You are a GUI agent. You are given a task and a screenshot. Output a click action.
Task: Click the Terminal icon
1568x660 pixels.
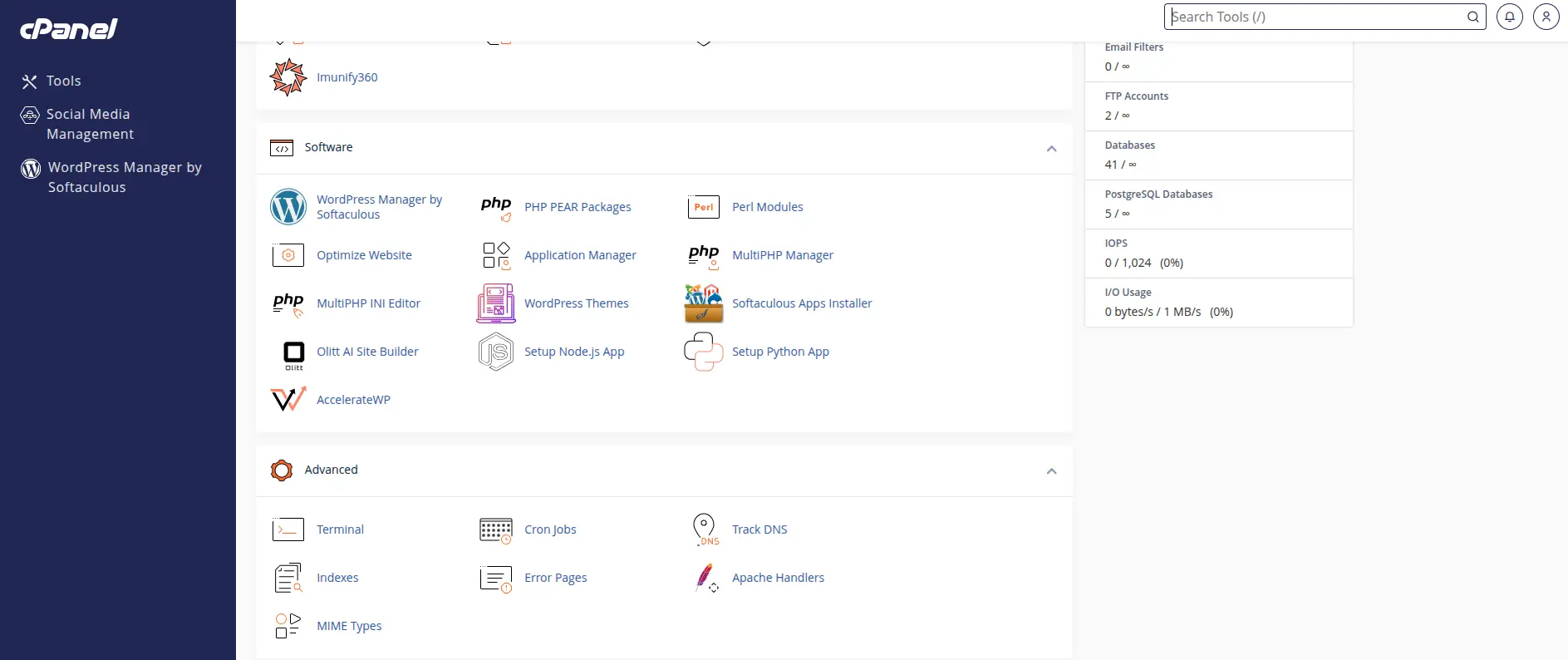[x=288, y=529]
